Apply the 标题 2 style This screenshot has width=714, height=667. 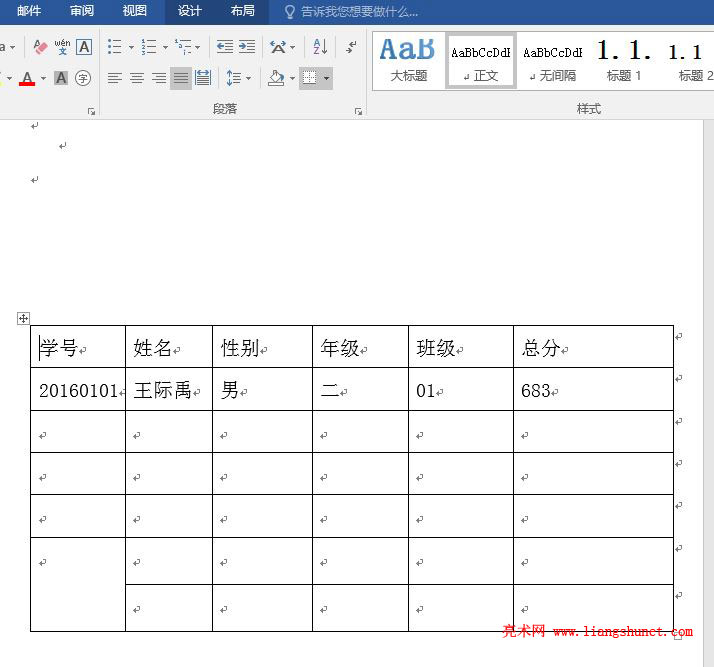point(689,61)
